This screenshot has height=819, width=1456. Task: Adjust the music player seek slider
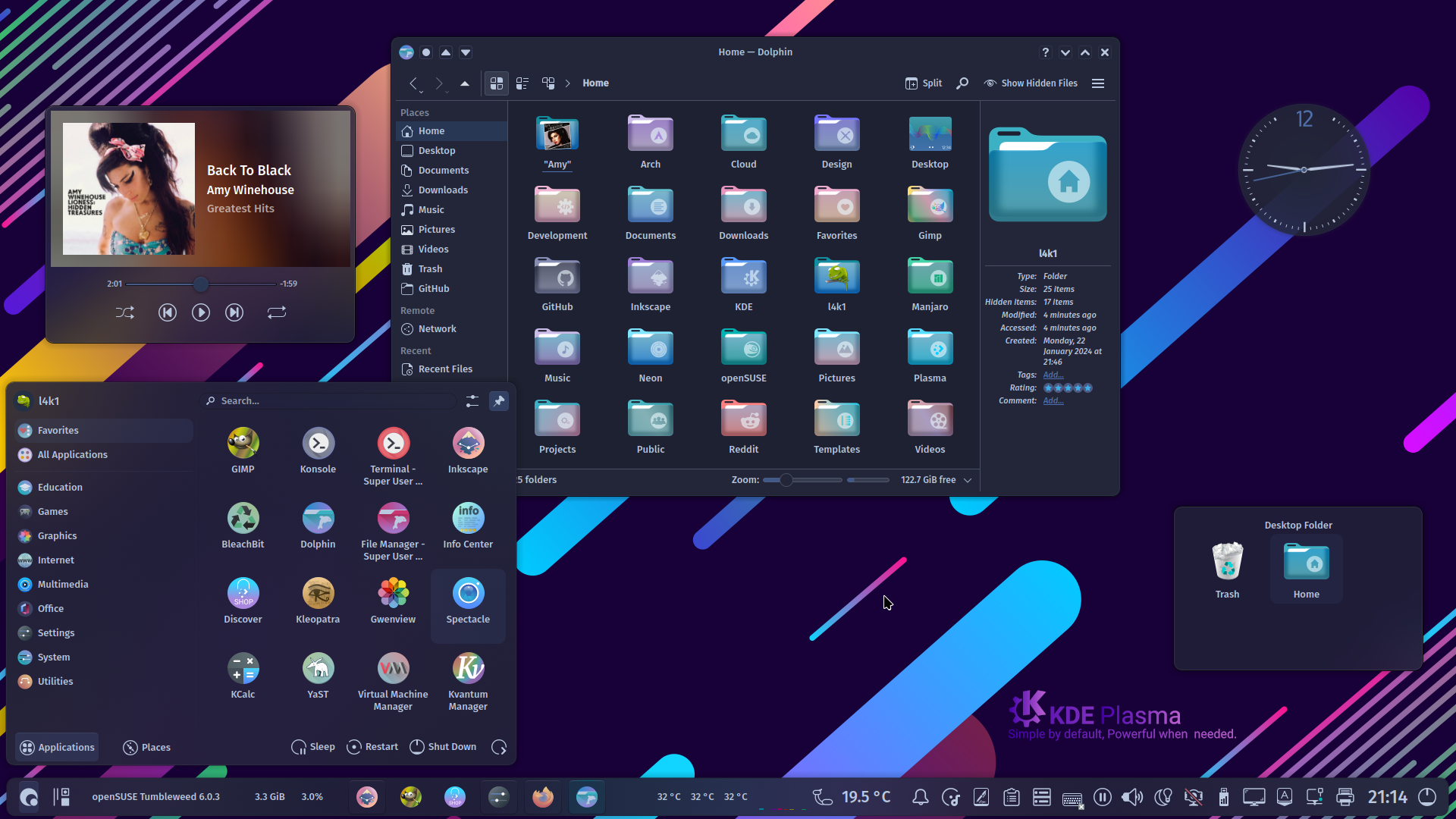pyautogui.click(x=201, y=284)
